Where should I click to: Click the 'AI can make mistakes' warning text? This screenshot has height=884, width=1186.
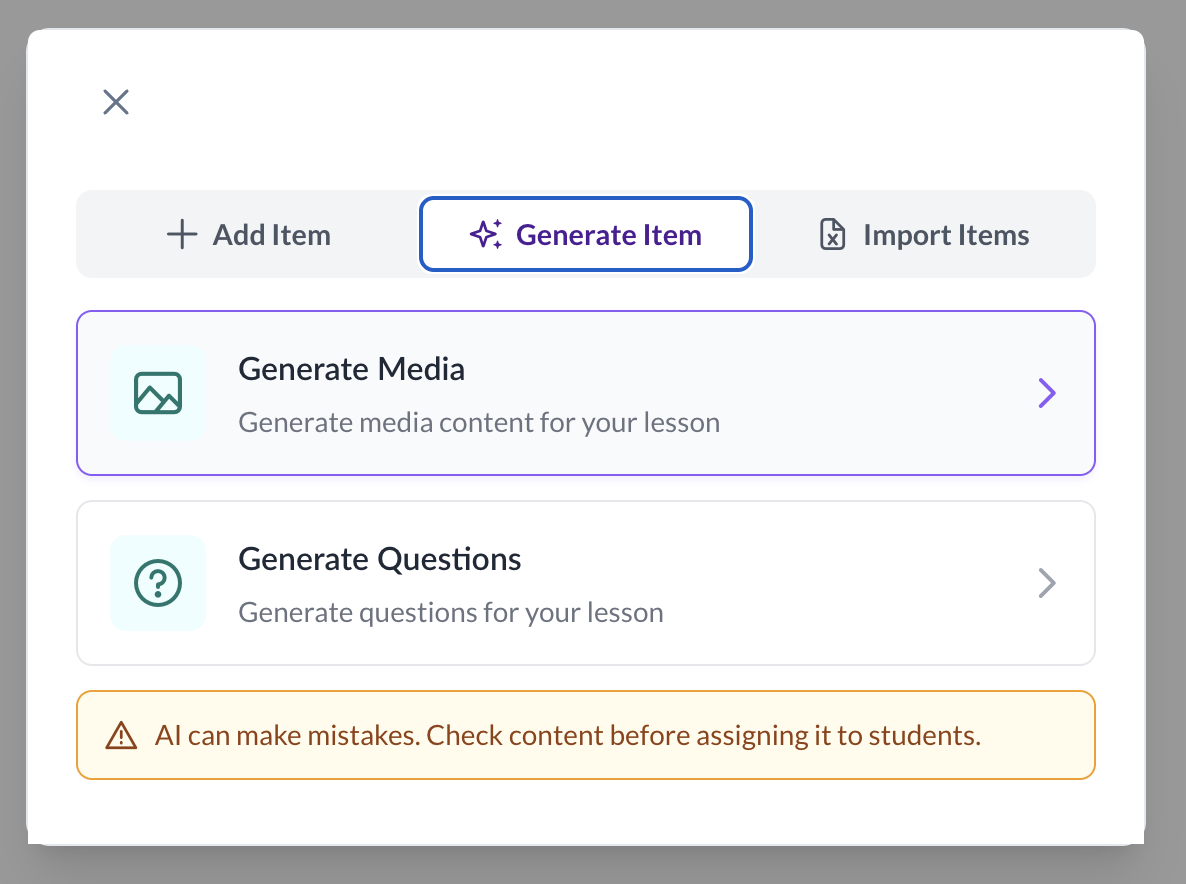[x=568, y=736]
